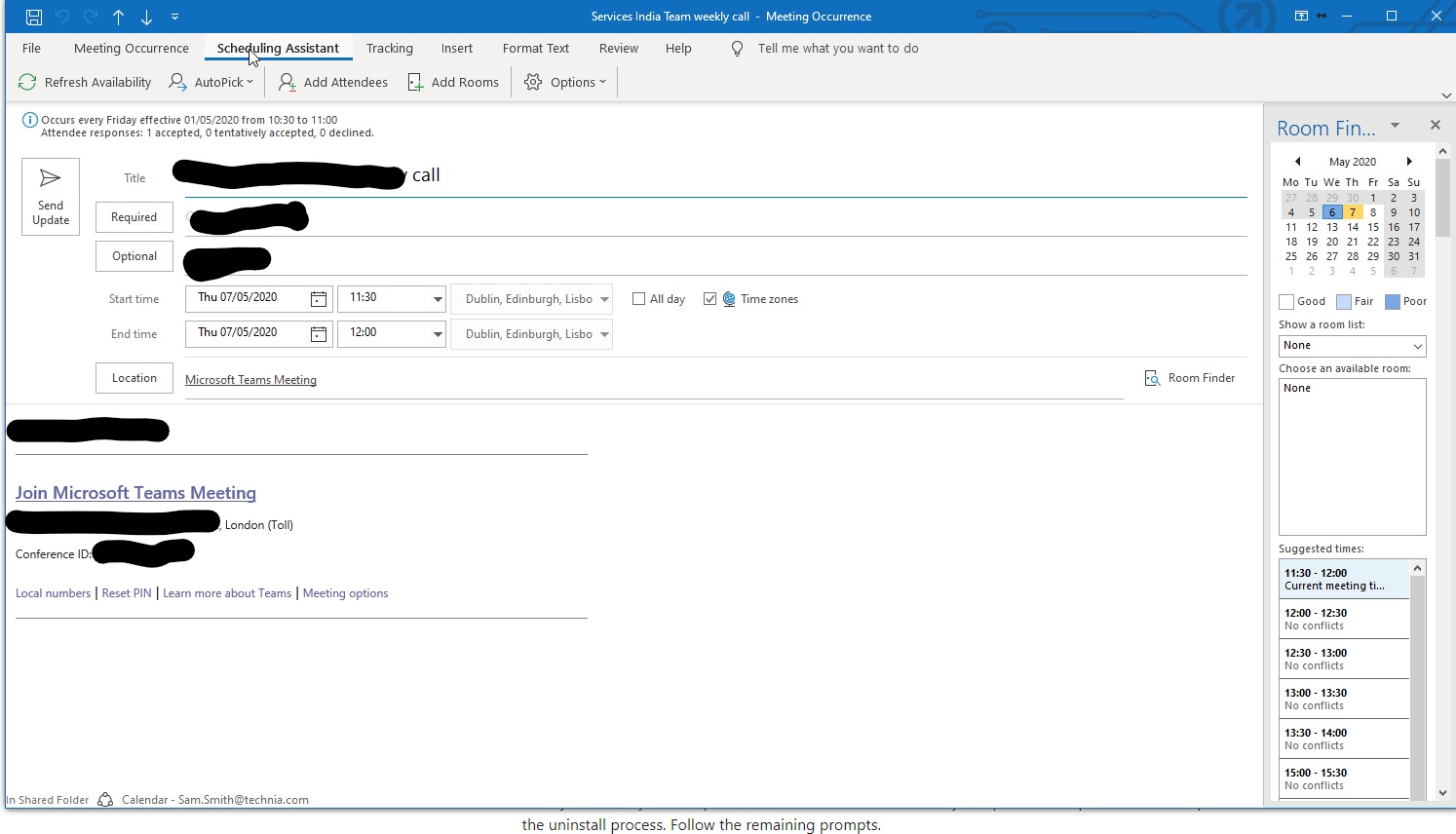Go to the next month in mini calendar
Image resolution: width=1456 pixels, height=834 pixels.
coord(1409,162)
